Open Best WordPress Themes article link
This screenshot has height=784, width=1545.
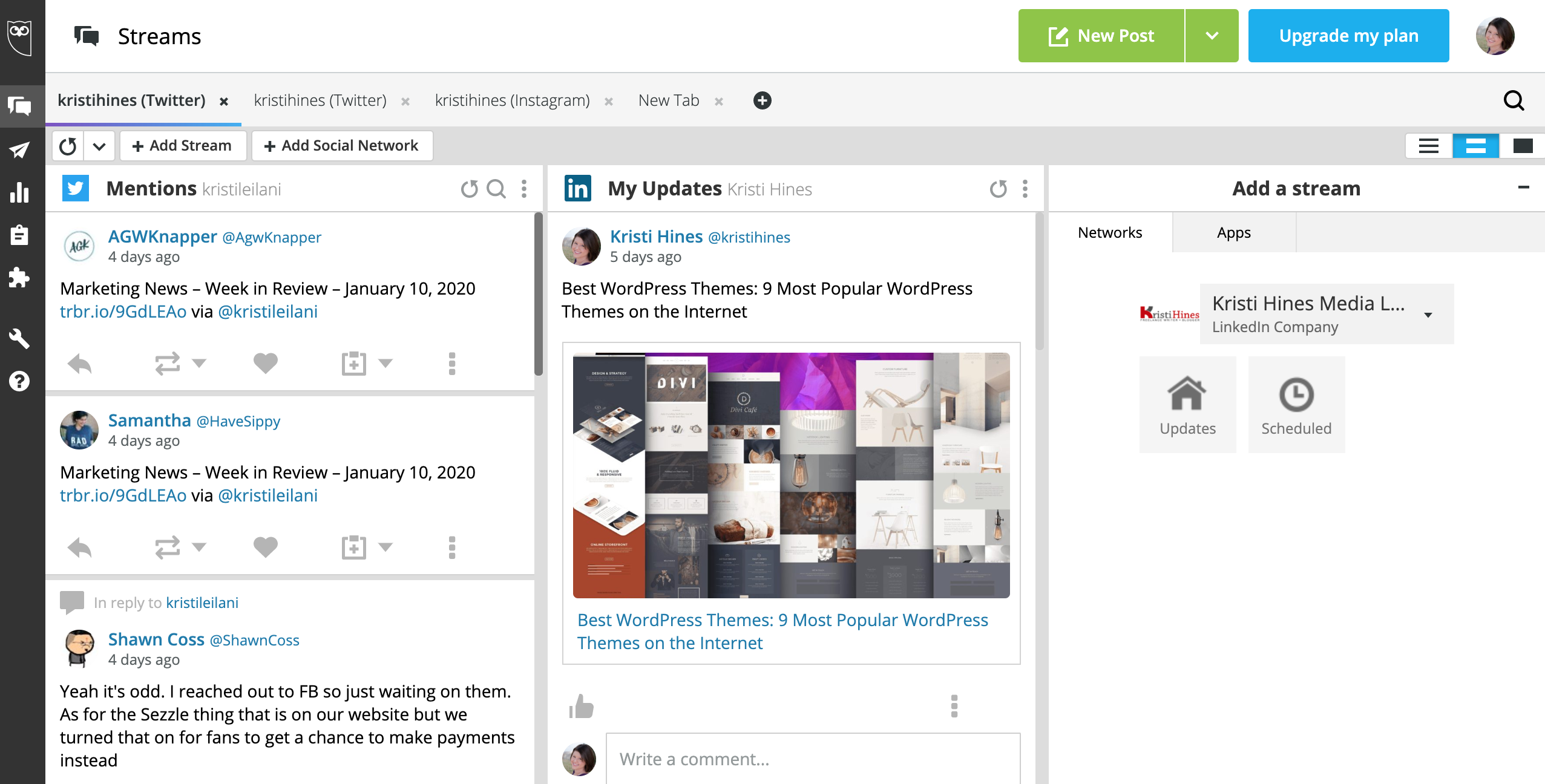pyautogui.click(x=782, y=631)
